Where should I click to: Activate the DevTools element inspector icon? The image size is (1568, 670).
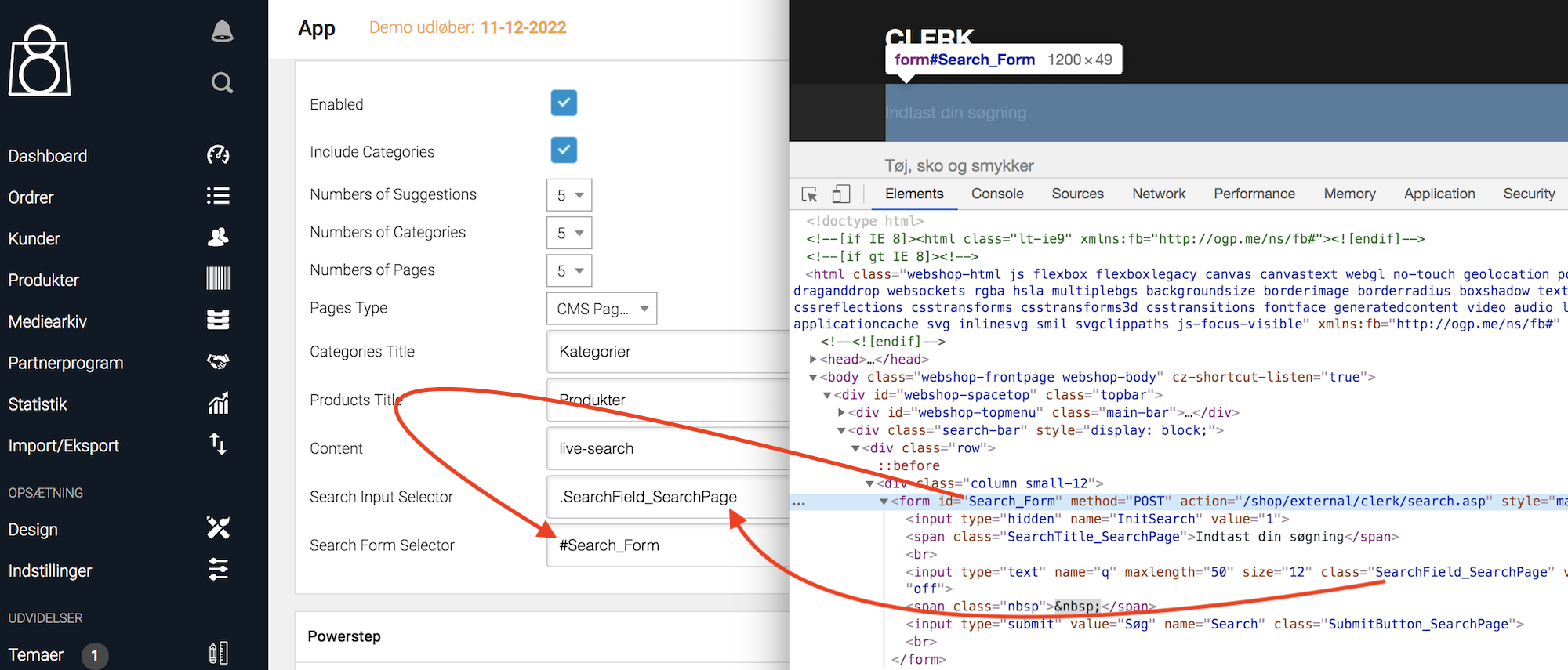(810, 194)
